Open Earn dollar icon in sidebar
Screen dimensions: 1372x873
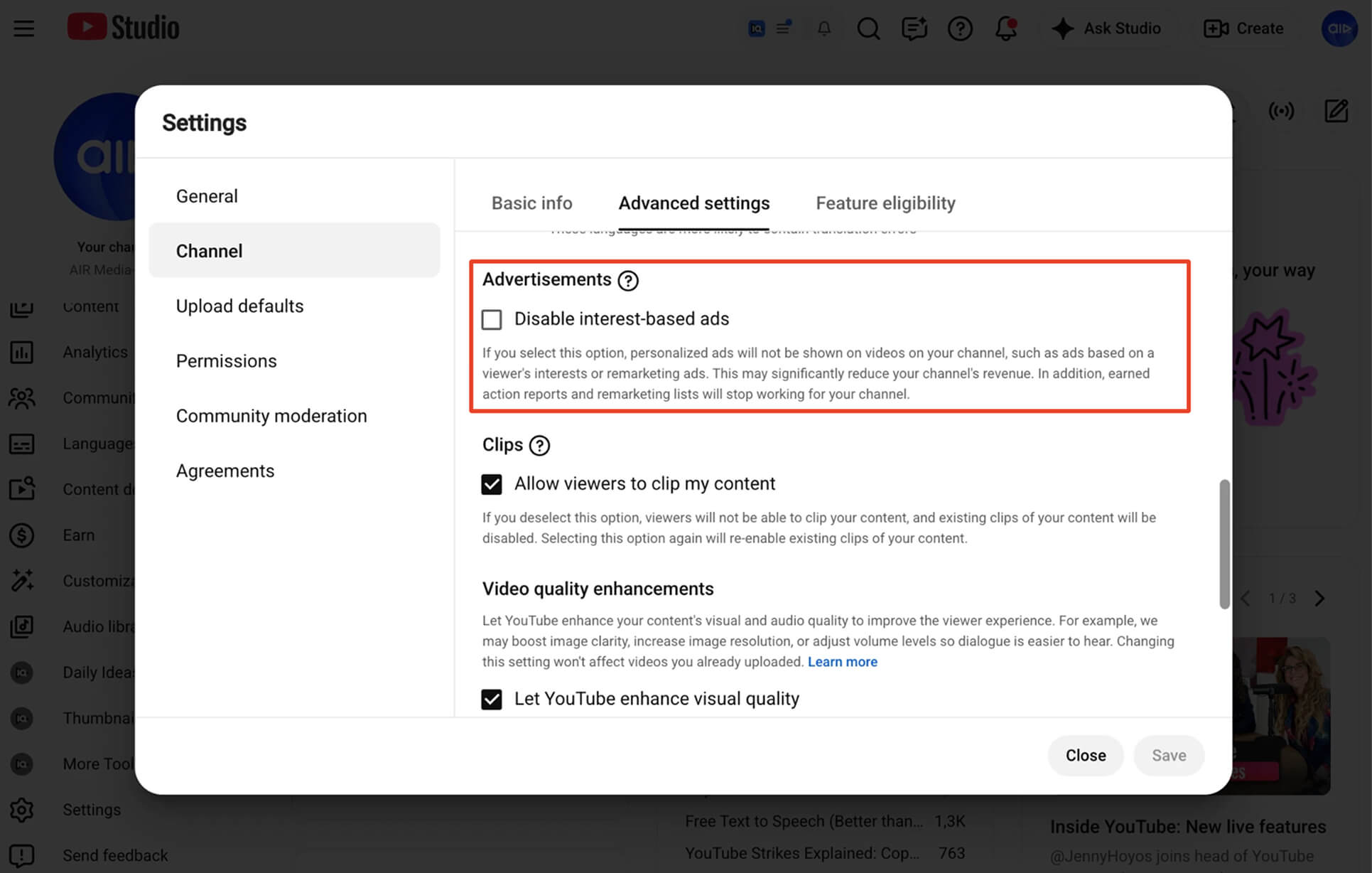21,535
